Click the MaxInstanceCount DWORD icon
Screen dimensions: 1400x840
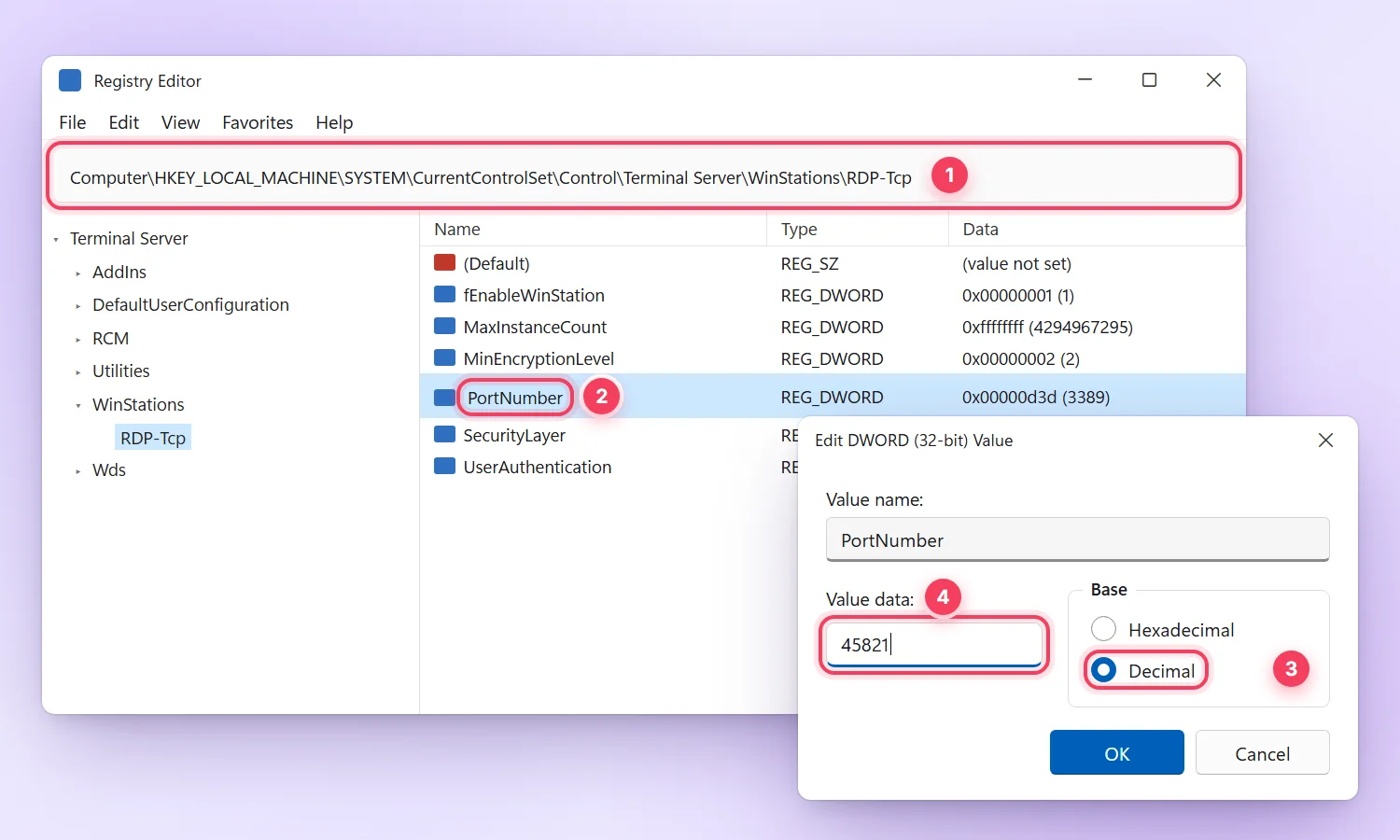click(x=444, y=327)
